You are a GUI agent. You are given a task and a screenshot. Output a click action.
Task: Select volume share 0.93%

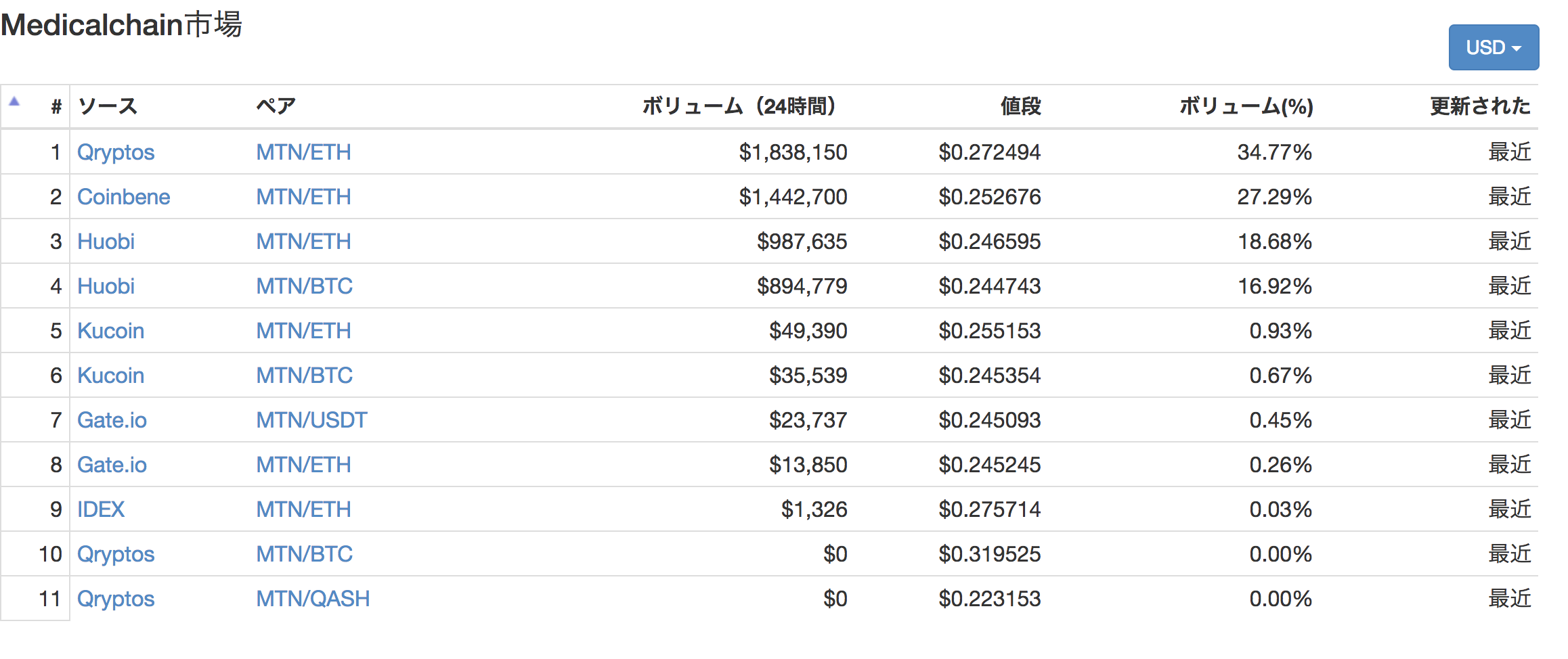[1281, 331]
